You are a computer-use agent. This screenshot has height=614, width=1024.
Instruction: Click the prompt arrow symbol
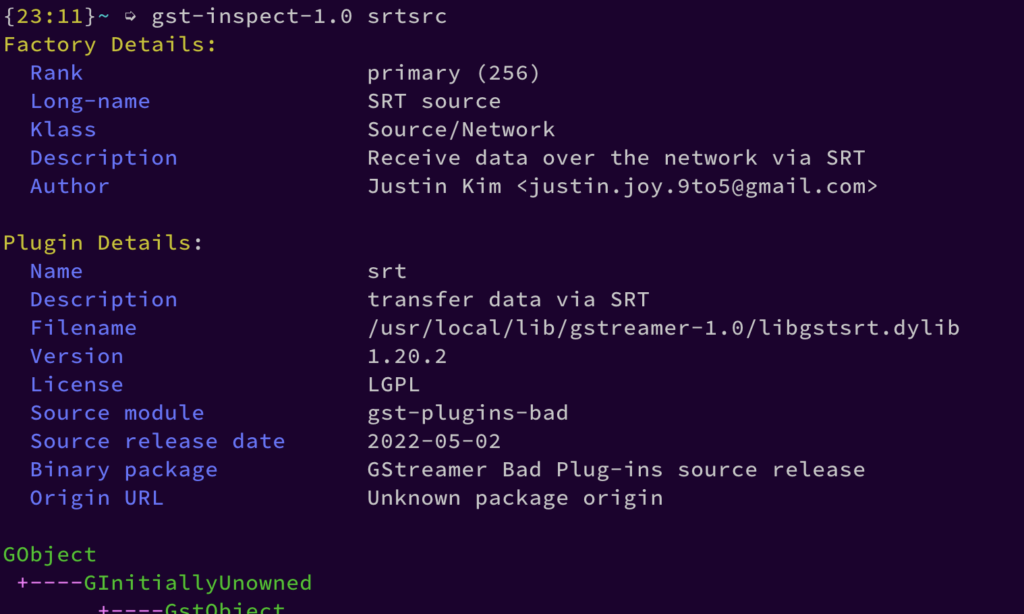pyautogui.click(x=130, y=16)
